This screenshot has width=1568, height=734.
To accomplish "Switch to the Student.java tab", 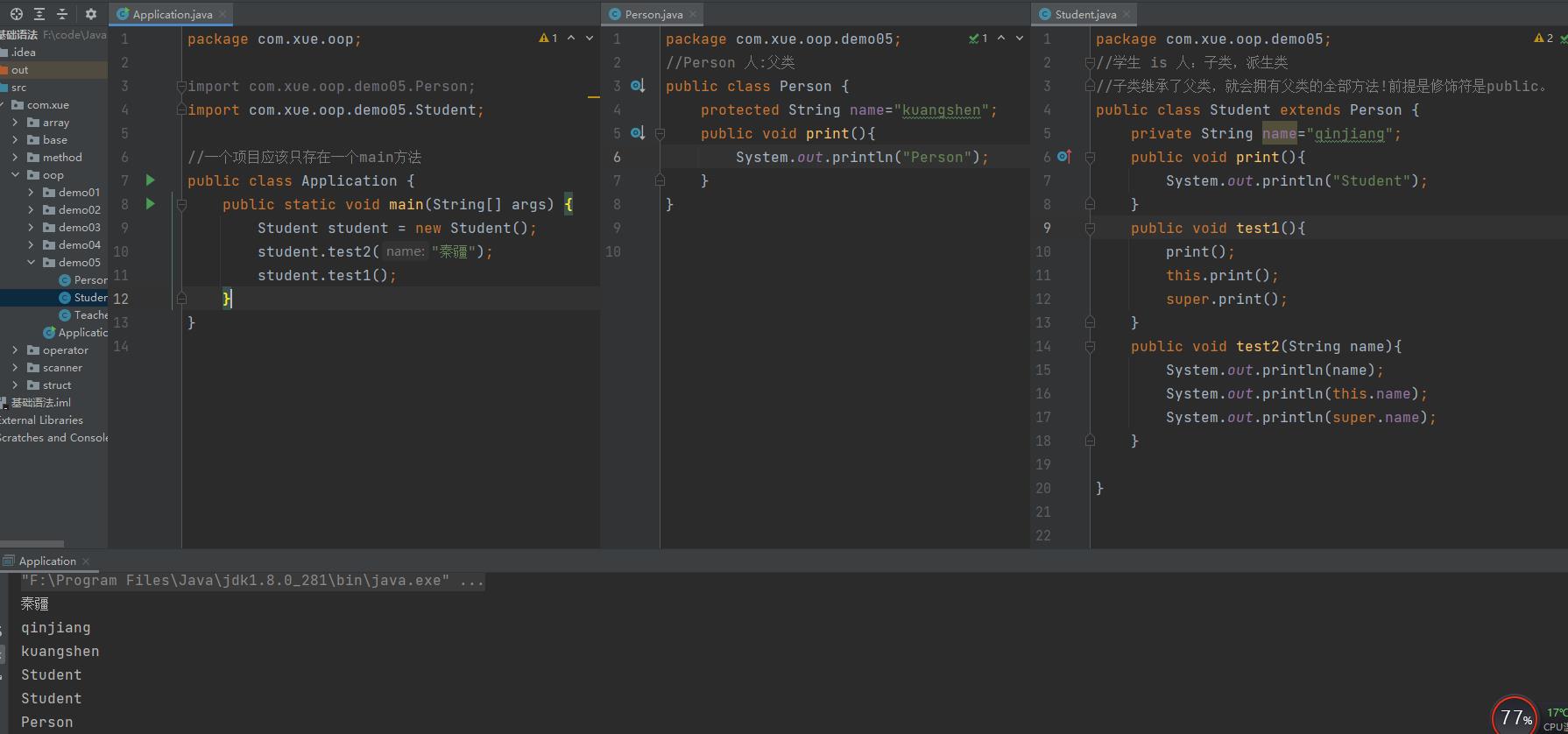I will [x=1084, y=14].
